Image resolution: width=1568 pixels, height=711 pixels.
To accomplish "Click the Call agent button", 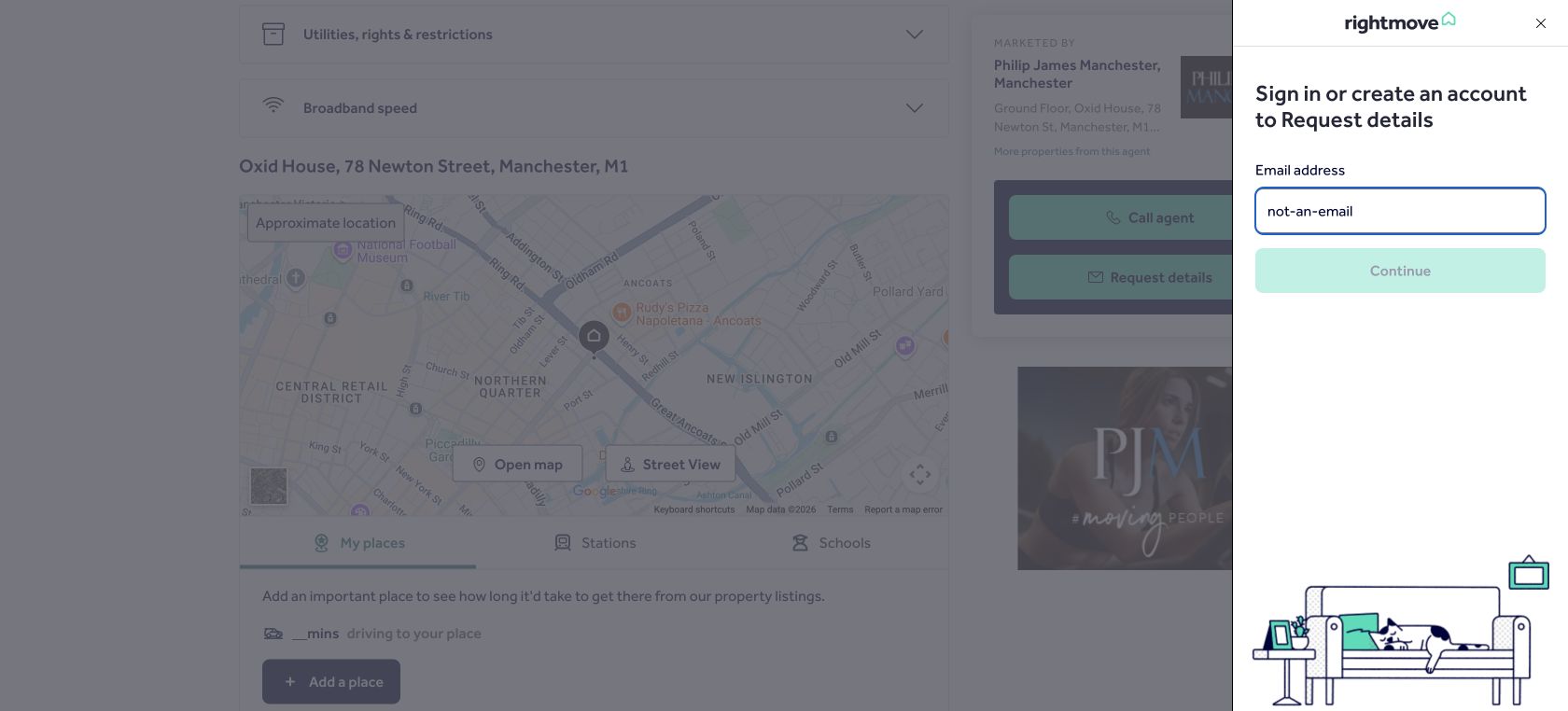I will pos(1120,217).
